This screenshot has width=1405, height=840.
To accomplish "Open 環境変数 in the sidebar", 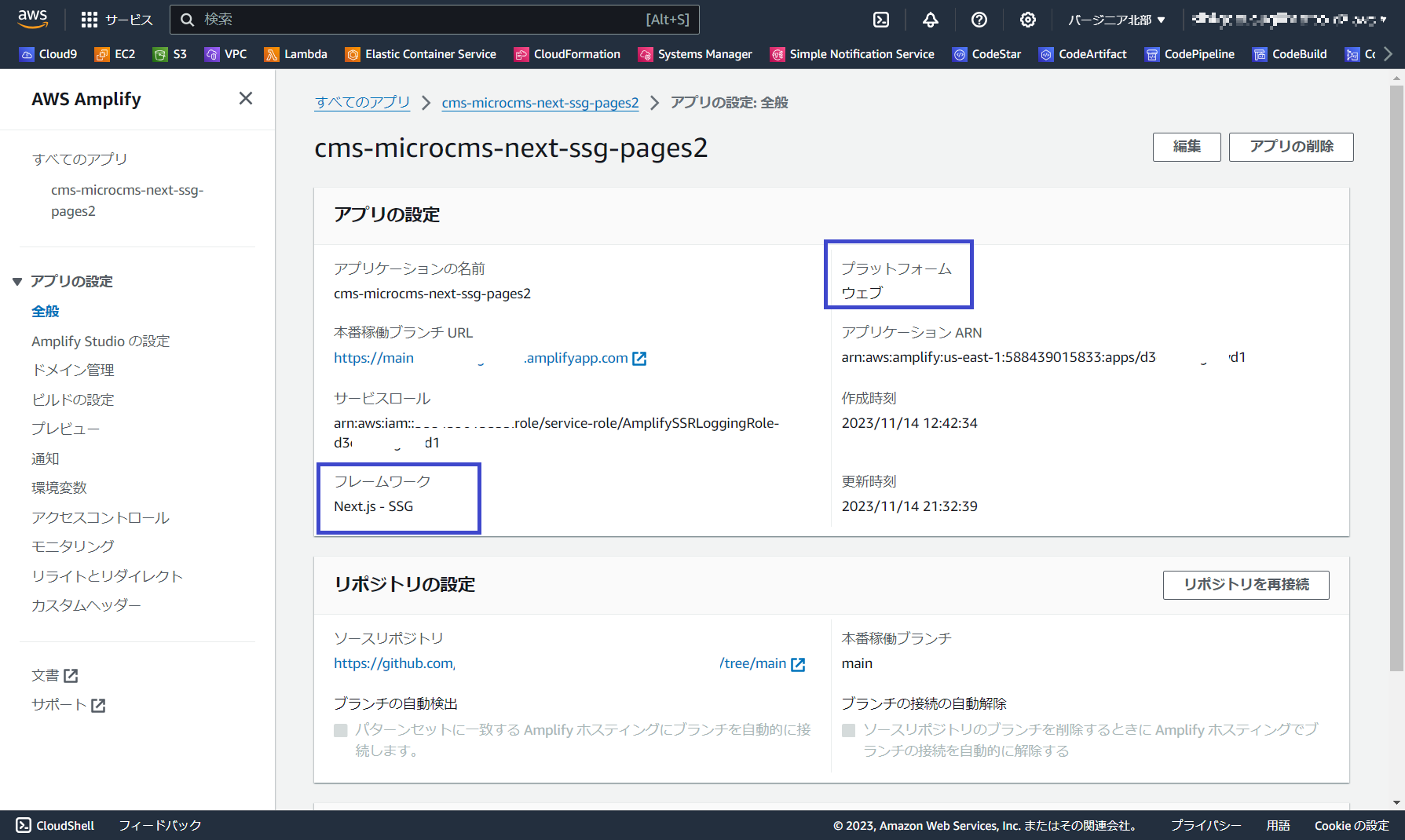I will 59,488.
